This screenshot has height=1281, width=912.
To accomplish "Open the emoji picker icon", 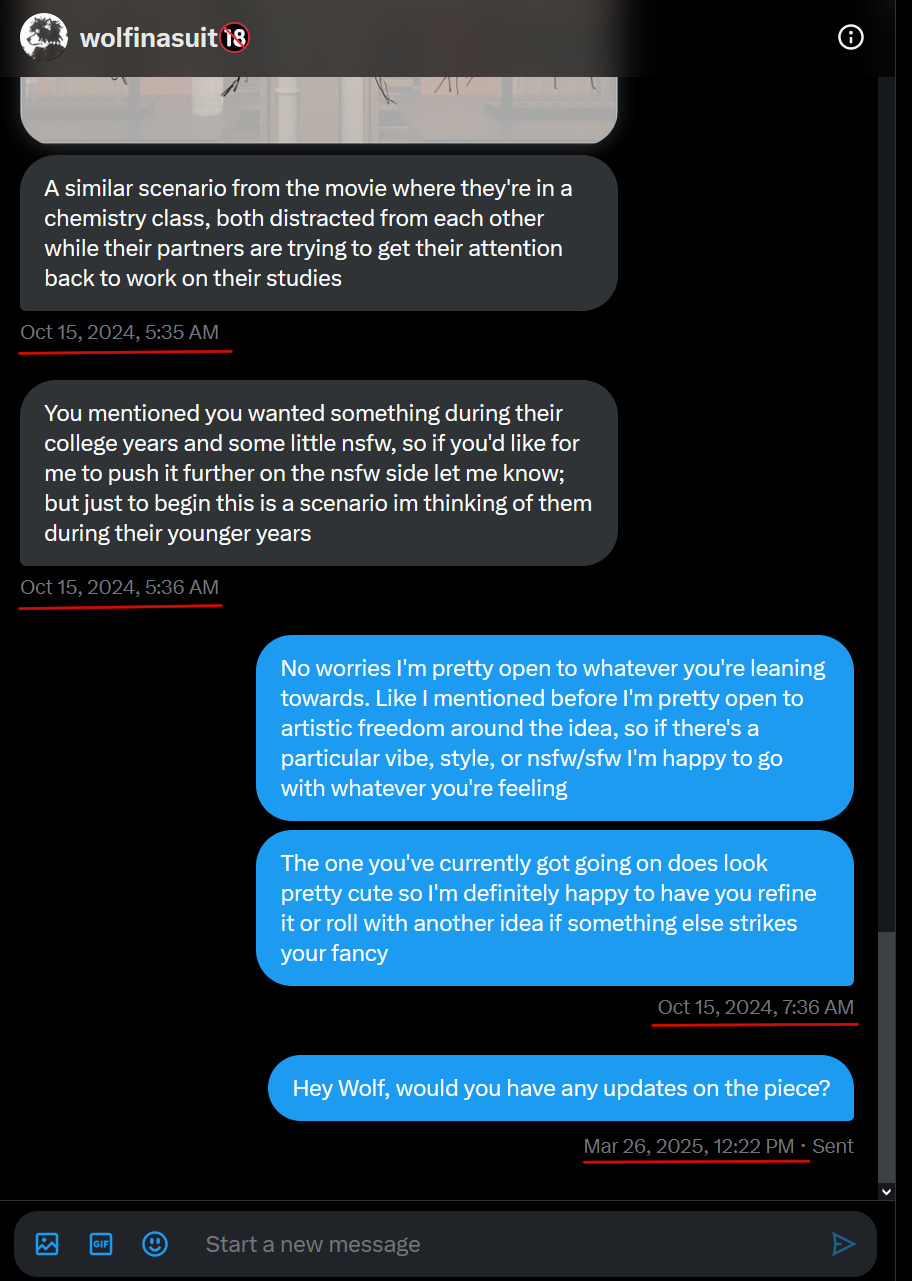I will coord(155,1244).
